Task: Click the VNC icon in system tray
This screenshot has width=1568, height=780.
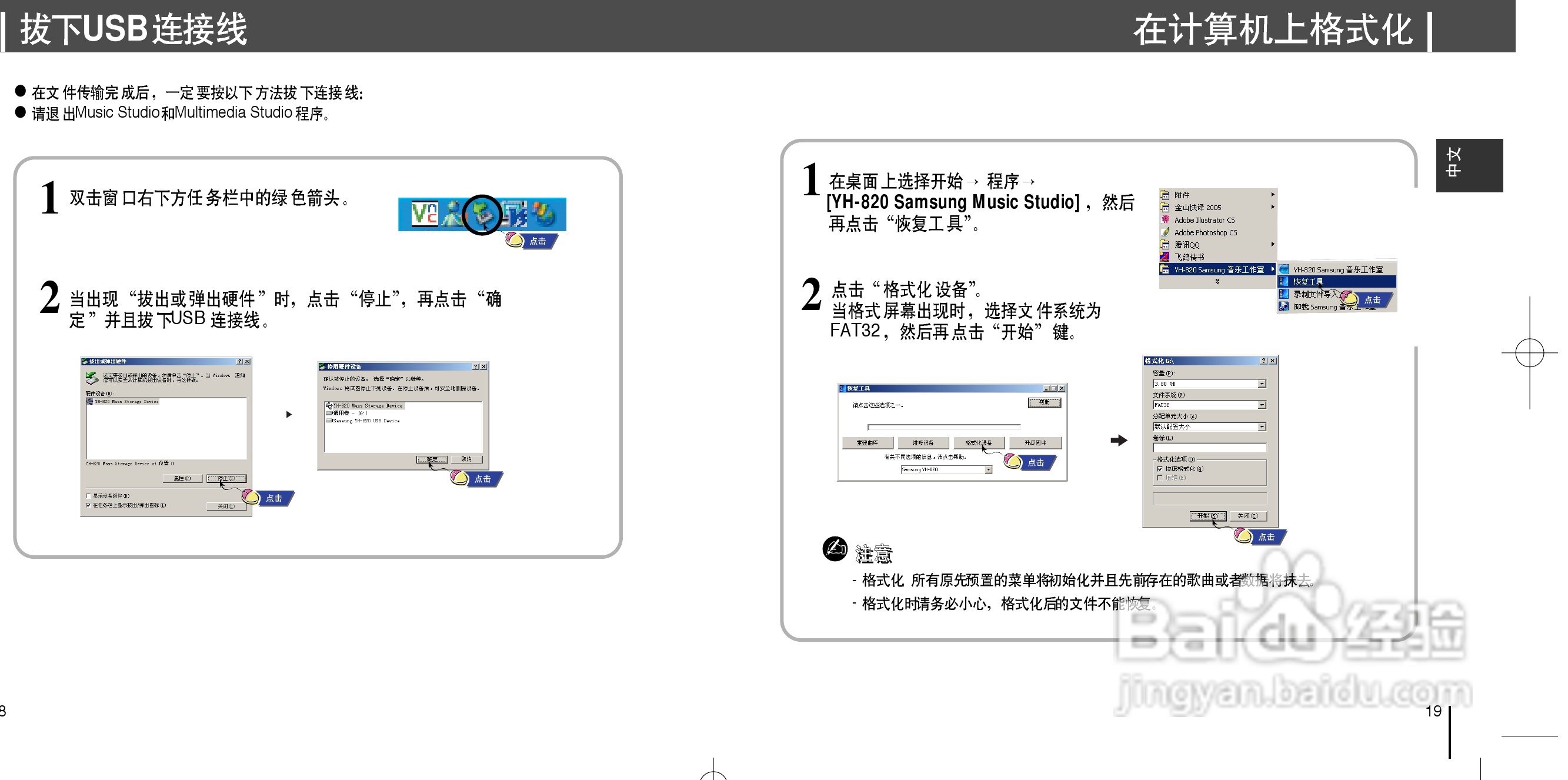Action: (423, 214)
